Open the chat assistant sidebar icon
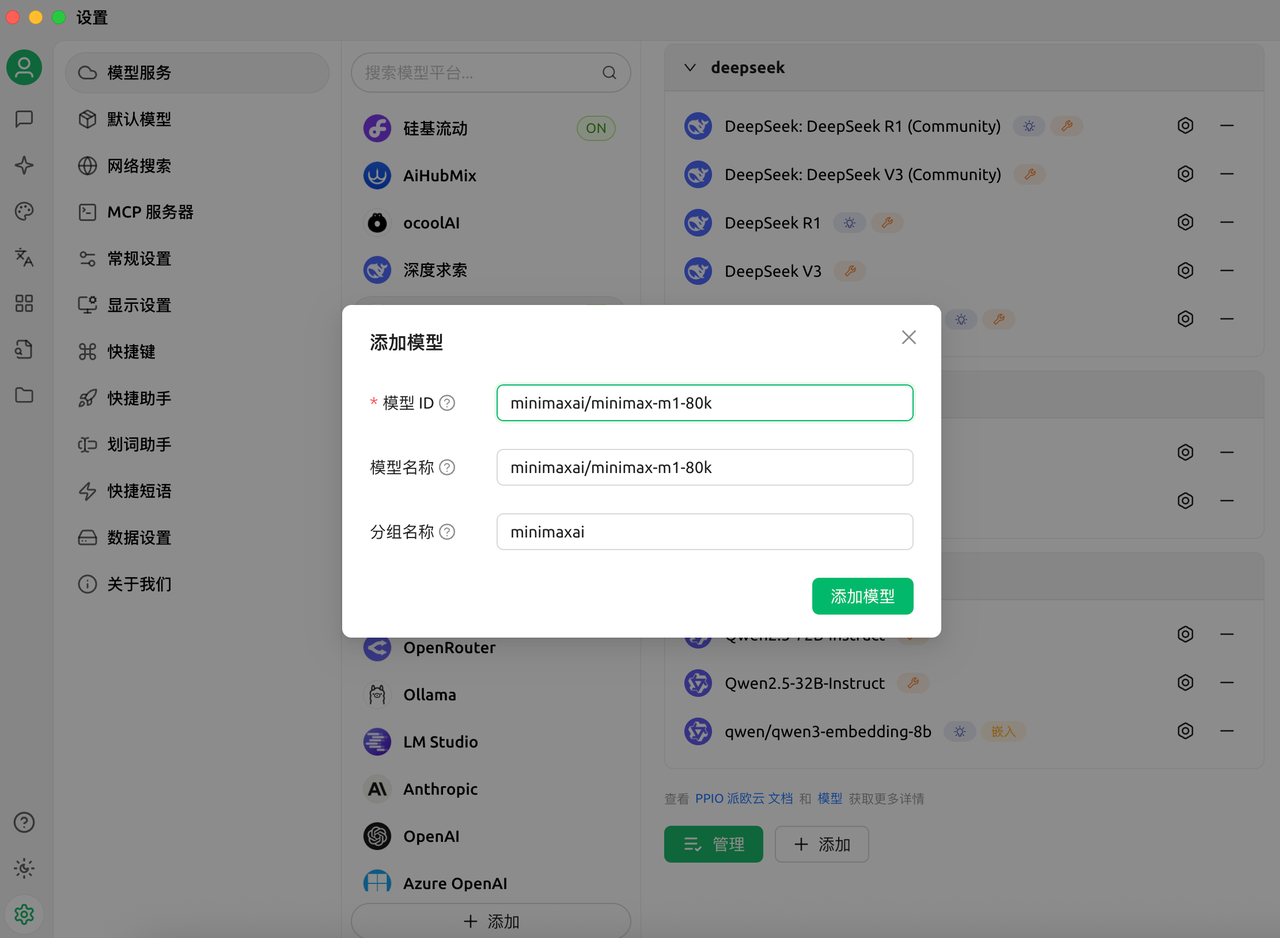Screen dimensions: 1280x938 tap(24, 119)
